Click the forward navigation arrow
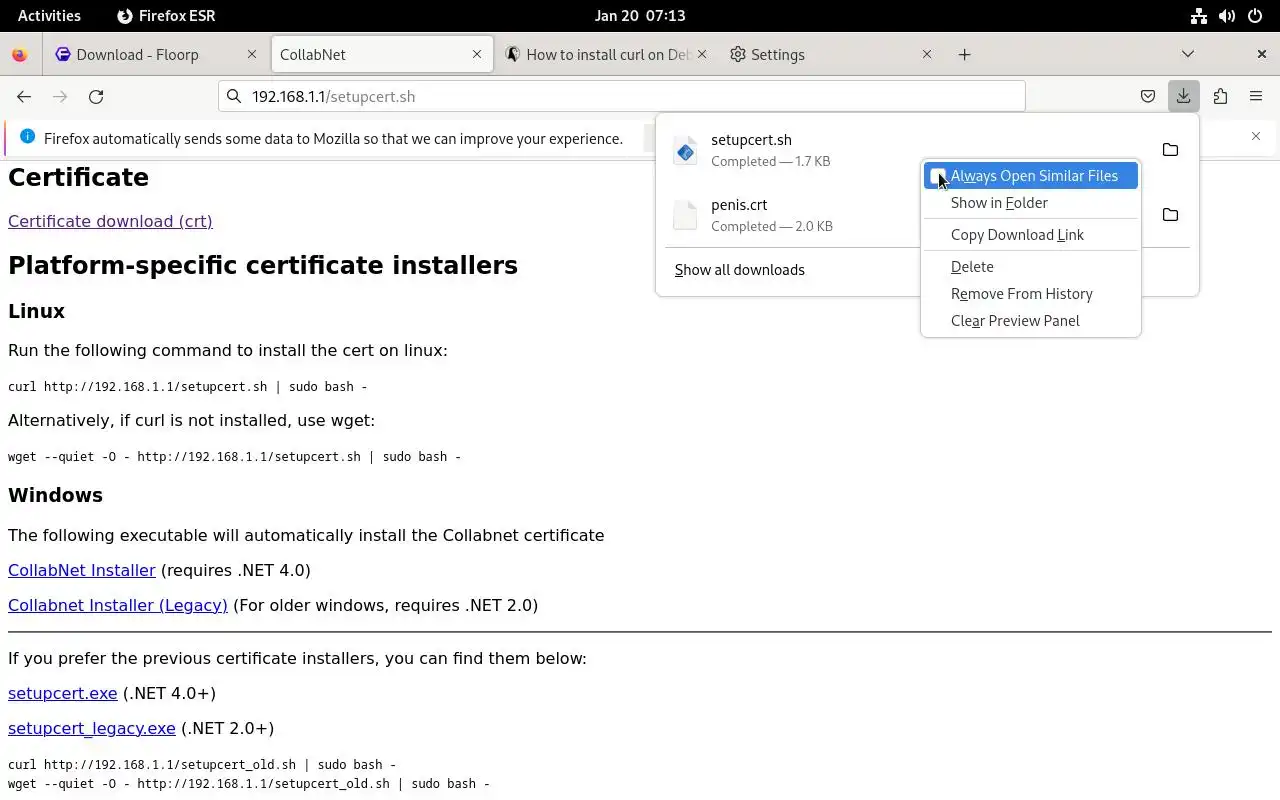This screenshot has height=800, width=1280. [x=60, y=96]
